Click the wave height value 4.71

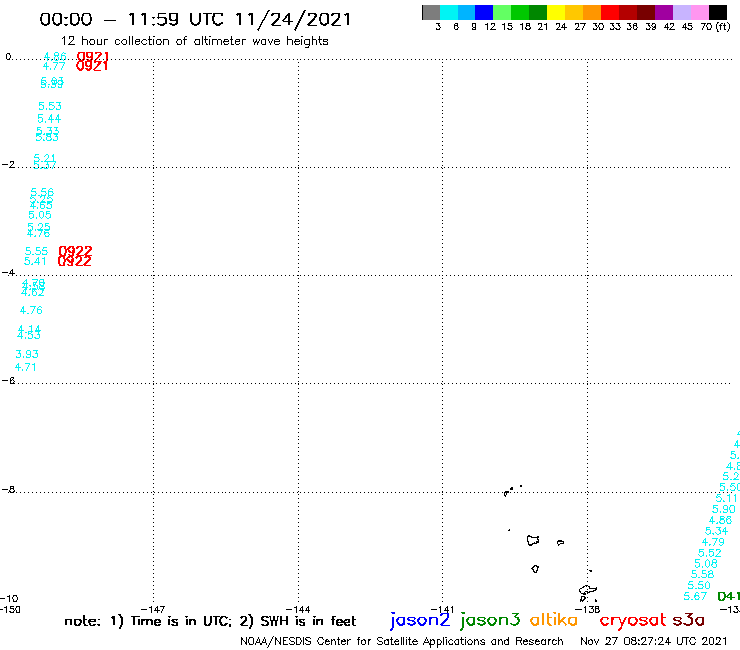coord(25,367)
